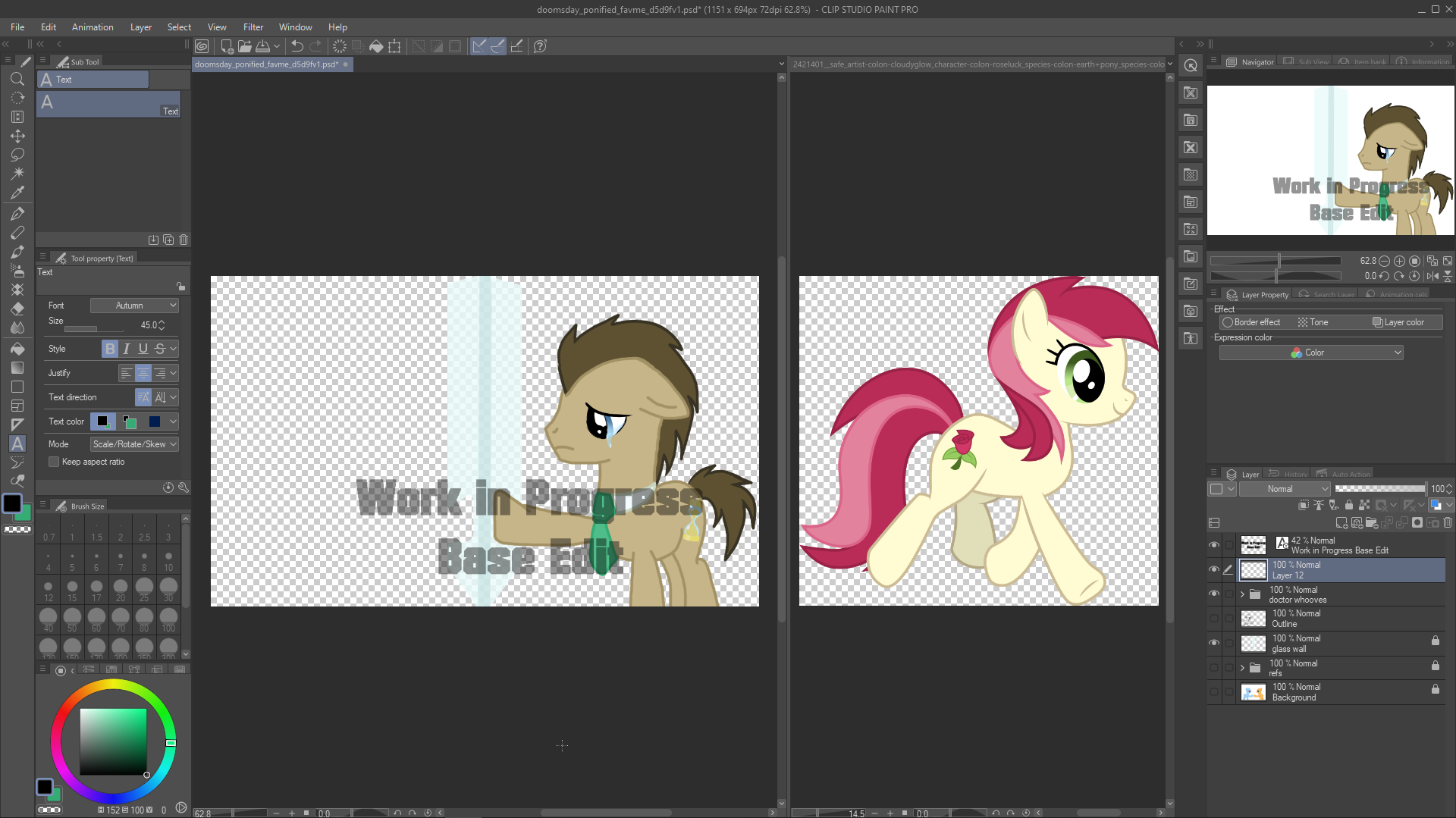Viewport: 1456px width, 818px height.
Task: Click the Scale/Rotate transform icon in command bar
Action: pos(394,46)
